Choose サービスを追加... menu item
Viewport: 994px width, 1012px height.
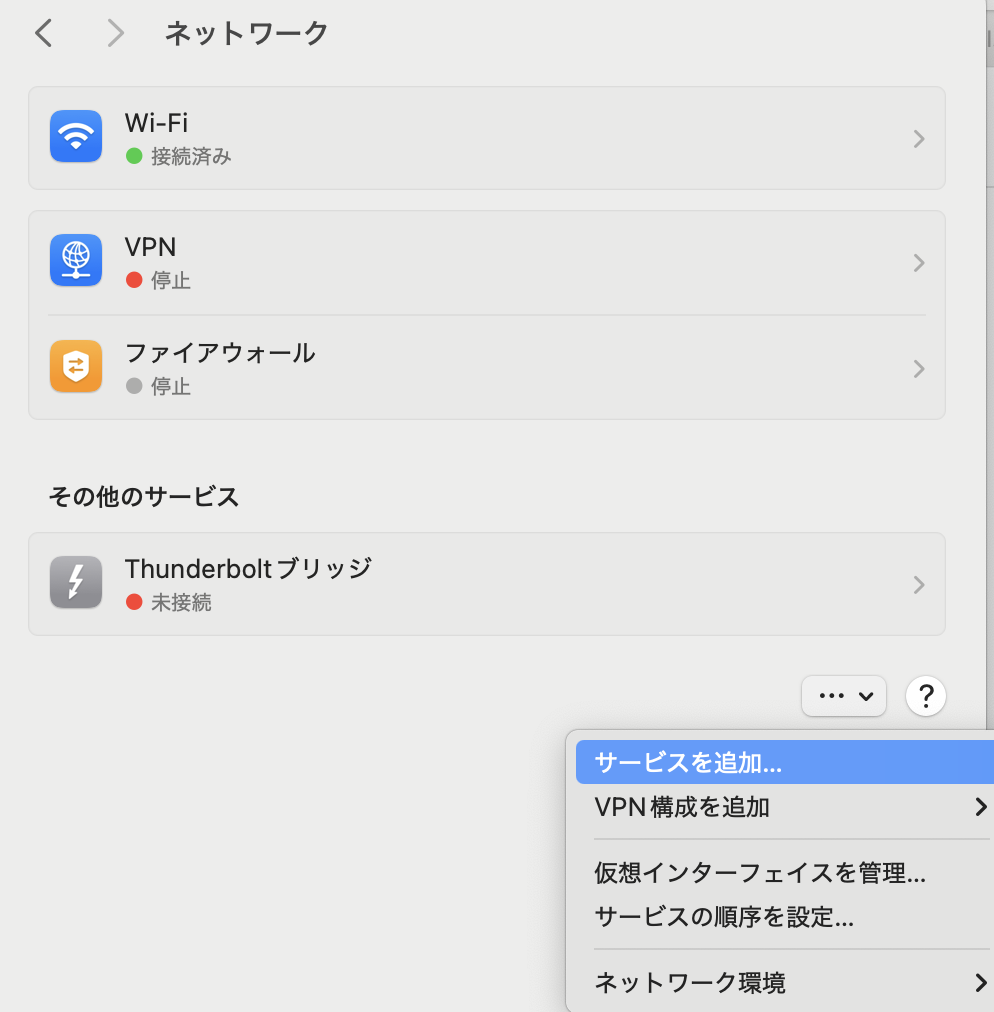(x=785, y=763)
